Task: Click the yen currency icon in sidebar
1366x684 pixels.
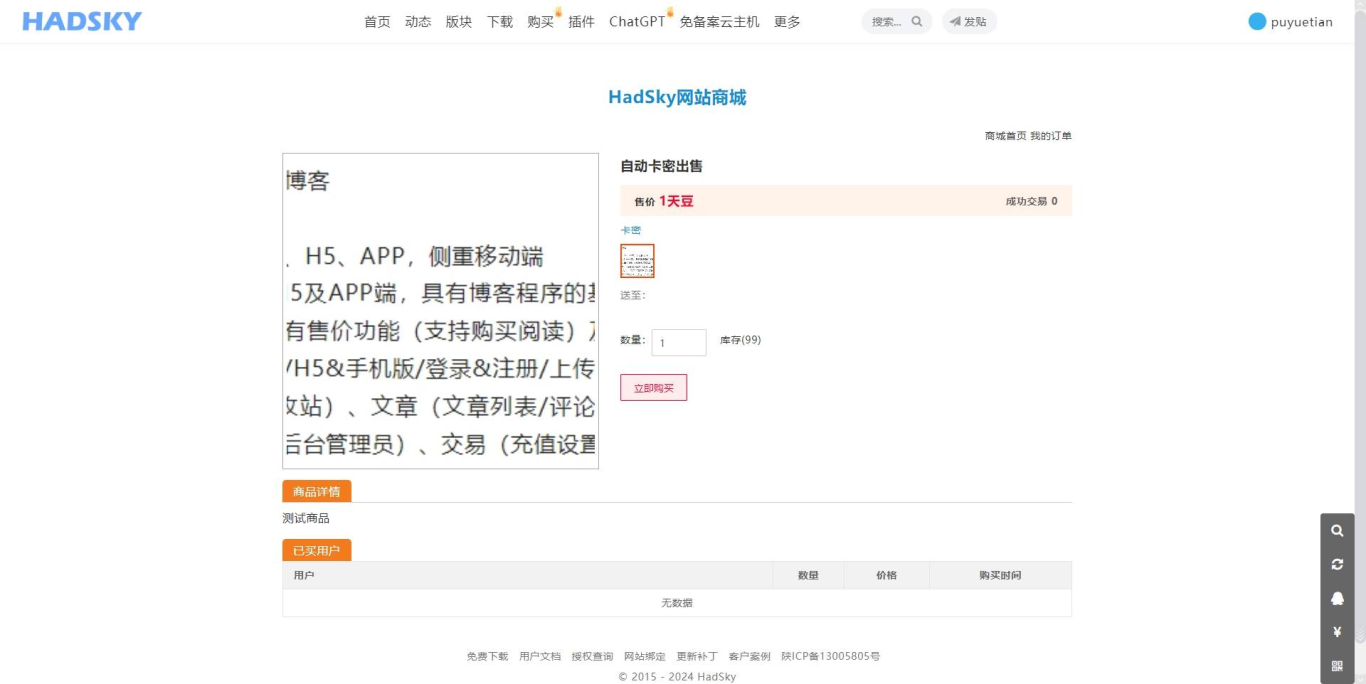Action: [x=1337, y=632]
